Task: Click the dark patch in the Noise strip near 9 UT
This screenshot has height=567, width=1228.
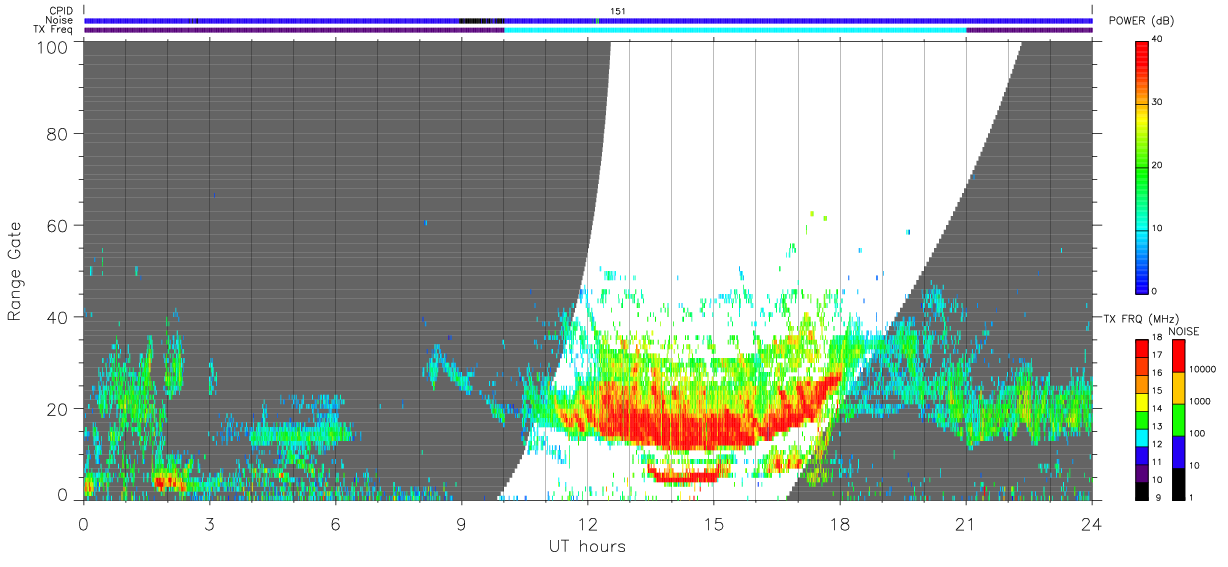Action: point(480,20)
